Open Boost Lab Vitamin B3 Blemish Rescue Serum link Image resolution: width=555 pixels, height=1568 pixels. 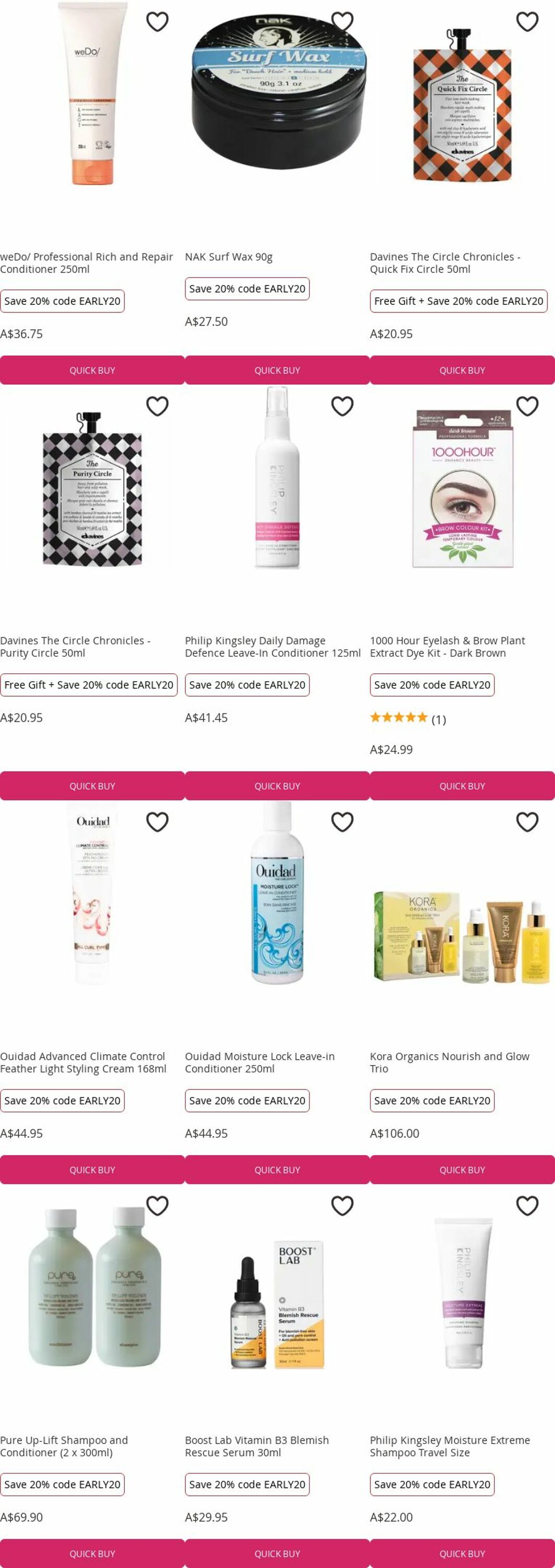pyautogui.click(x=257, y=1446)
